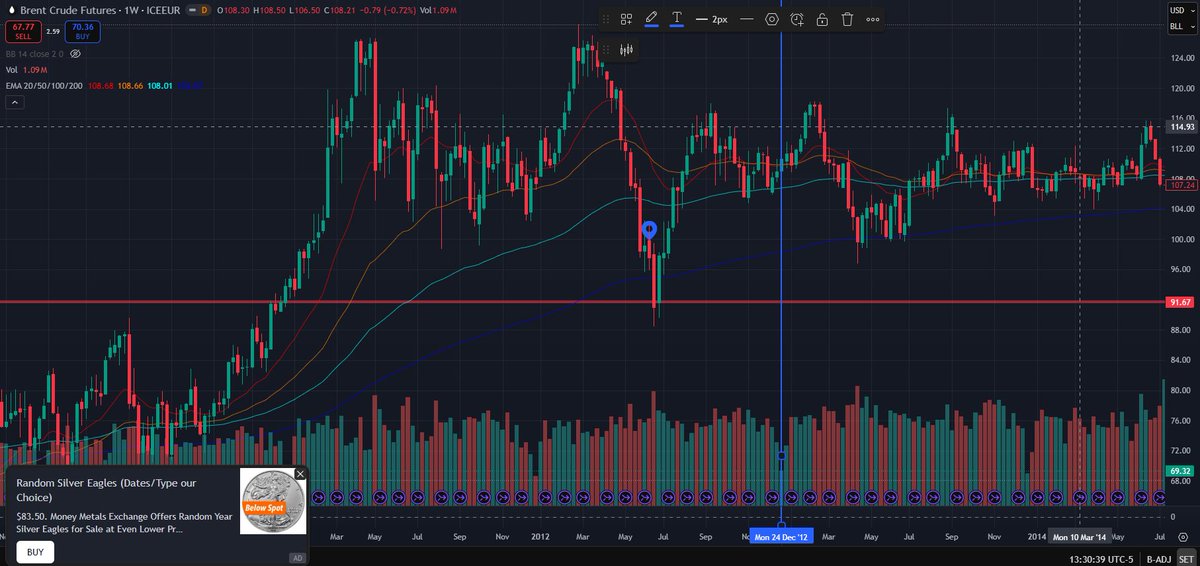The height and width of the screenshot is (566, 1200).
Task: Select the vertical line lower anchor point
Action: pos(781,524)
